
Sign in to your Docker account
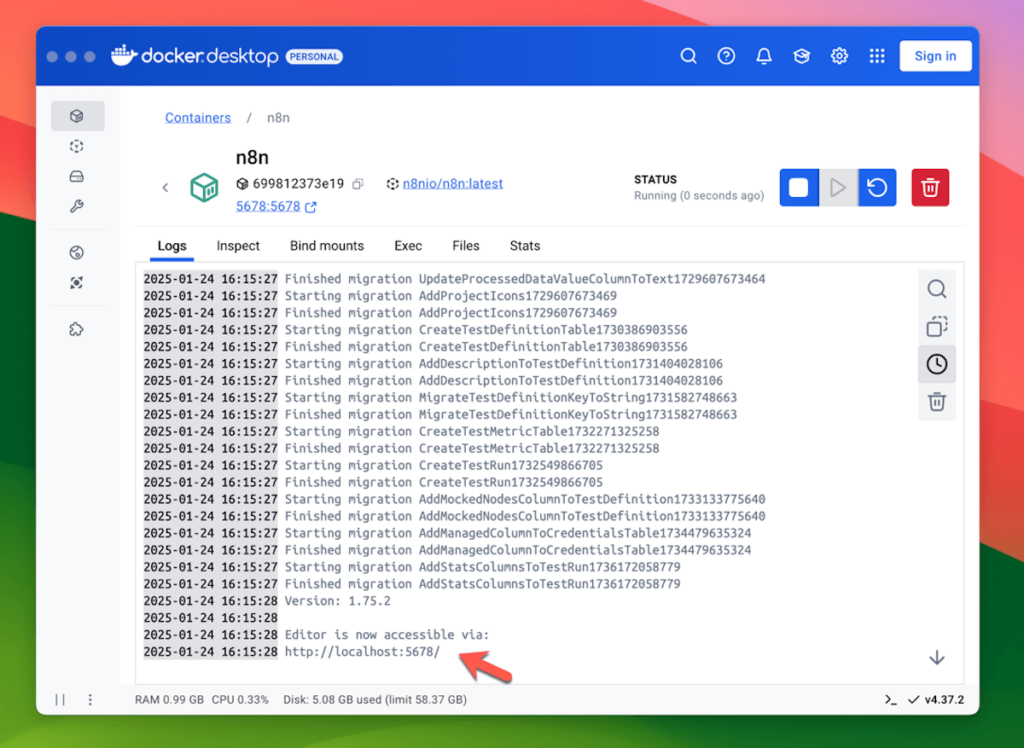[x=935, y=56]
